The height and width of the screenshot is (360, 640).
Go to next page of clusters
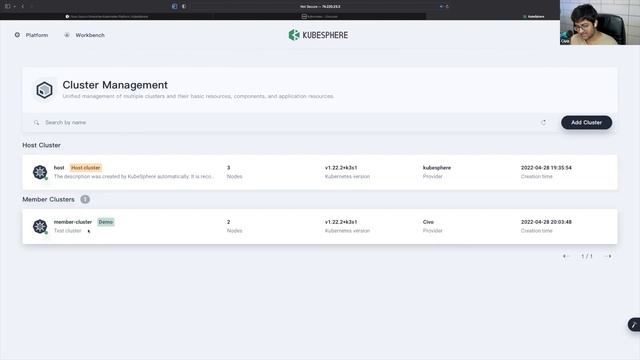tap(608, 256)
